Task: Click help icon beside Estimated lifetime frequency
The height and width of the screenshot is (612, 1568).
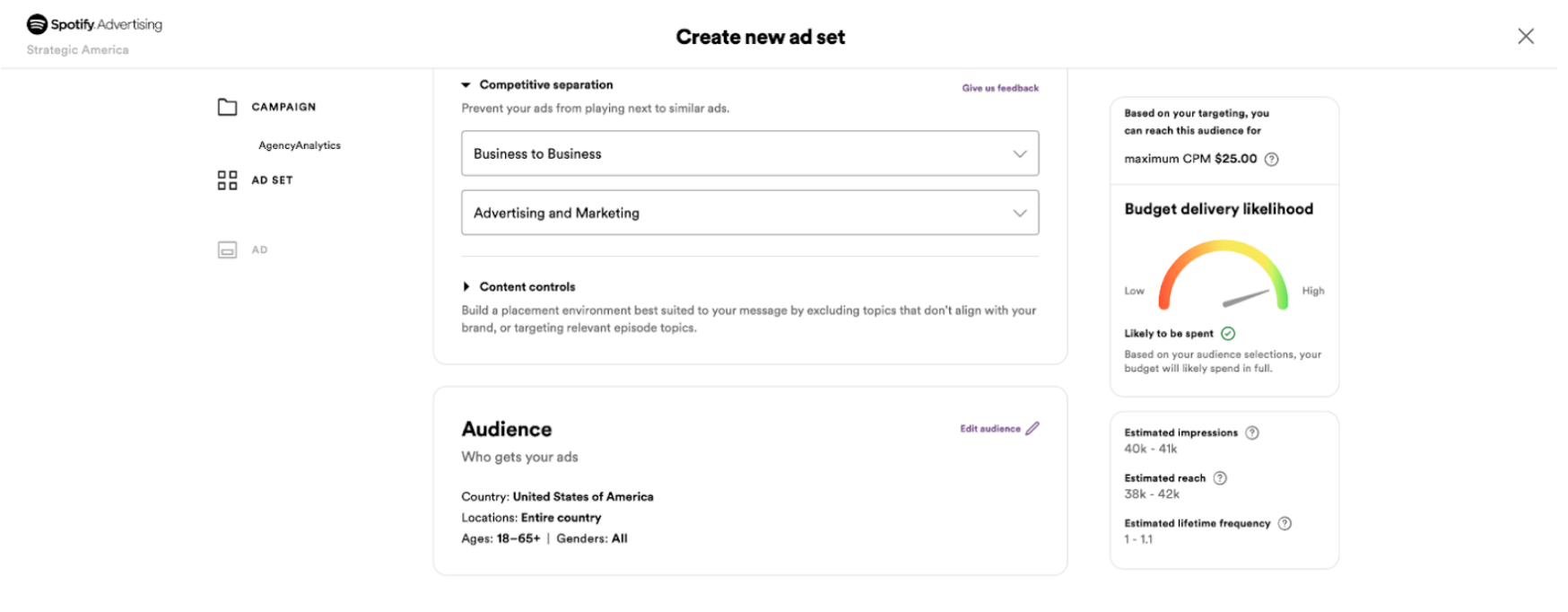Action: click(x=1285, y=523)
